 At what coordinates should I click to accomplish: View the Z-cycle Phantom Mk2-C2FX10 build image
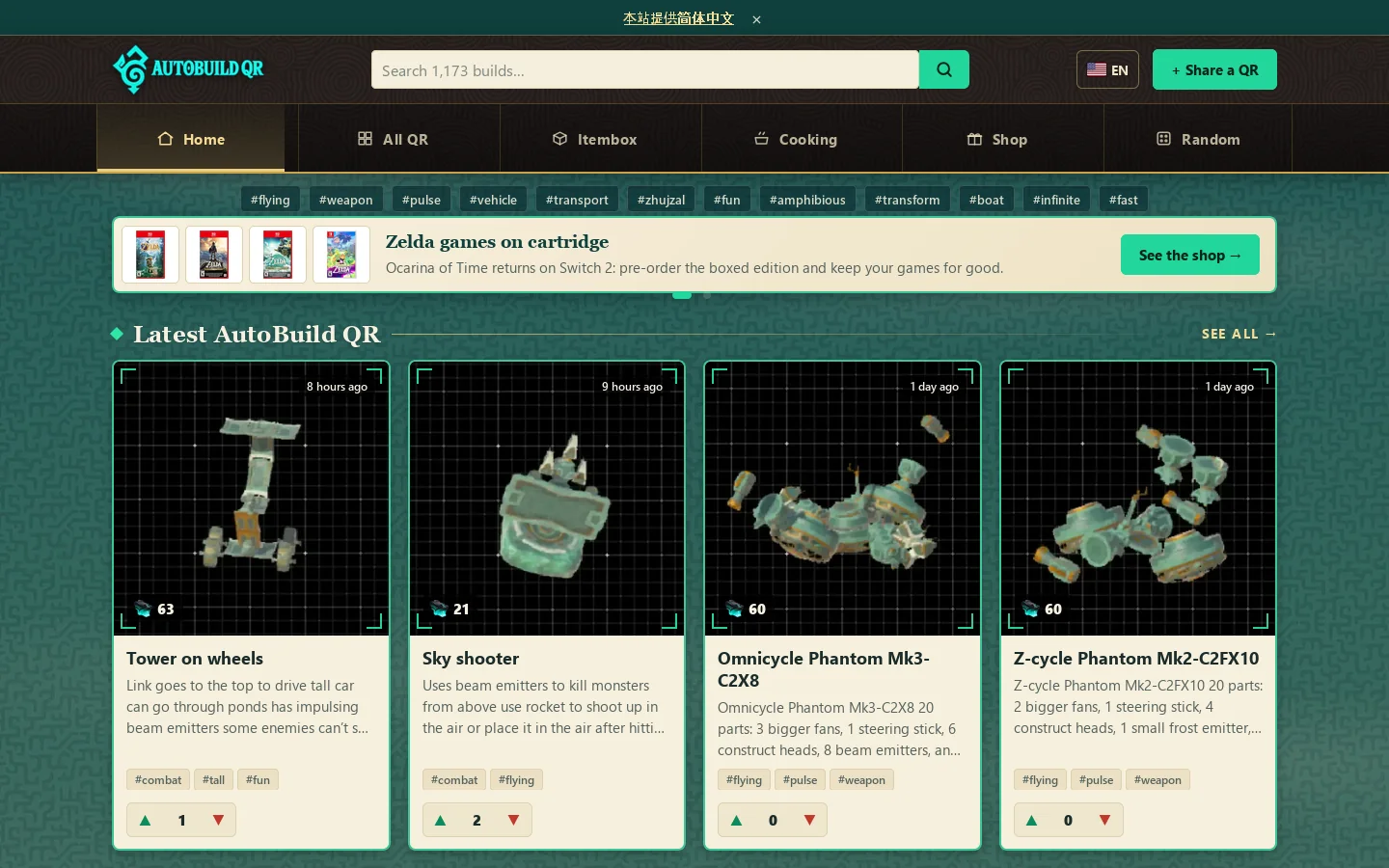(1138, 499)
